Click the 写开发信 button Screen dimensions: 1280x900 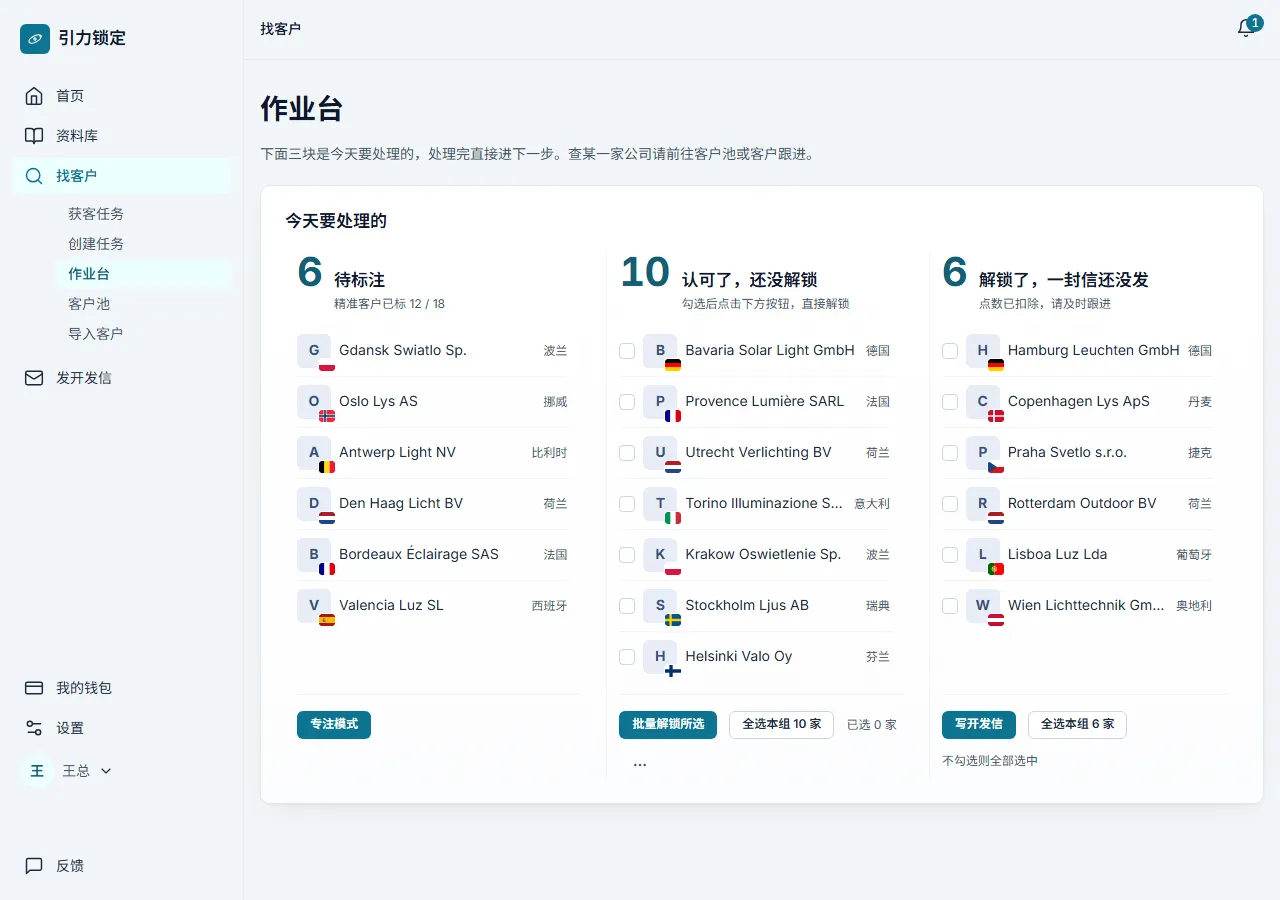click(x=979, y=725)
